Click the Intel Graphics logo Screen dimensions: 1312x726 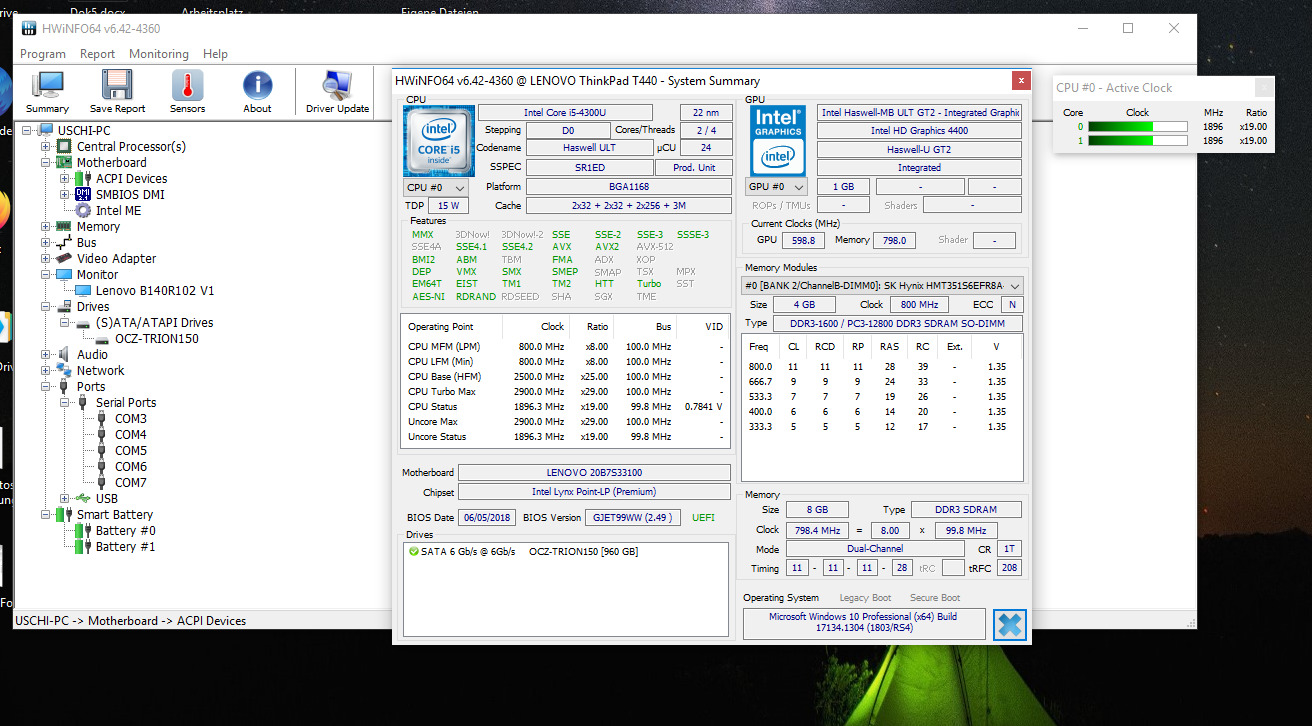778,140
